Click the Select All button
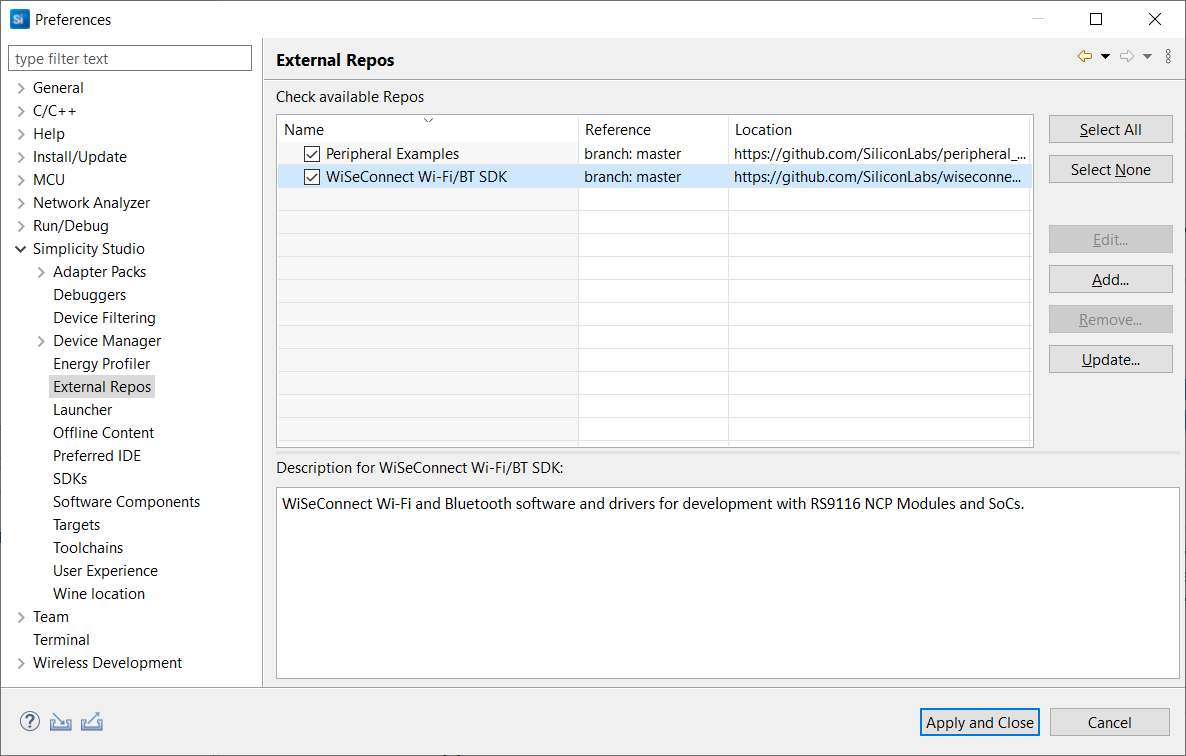Screen dimensions: 1186x756 pyautogui.click(x=1110, y=129)
